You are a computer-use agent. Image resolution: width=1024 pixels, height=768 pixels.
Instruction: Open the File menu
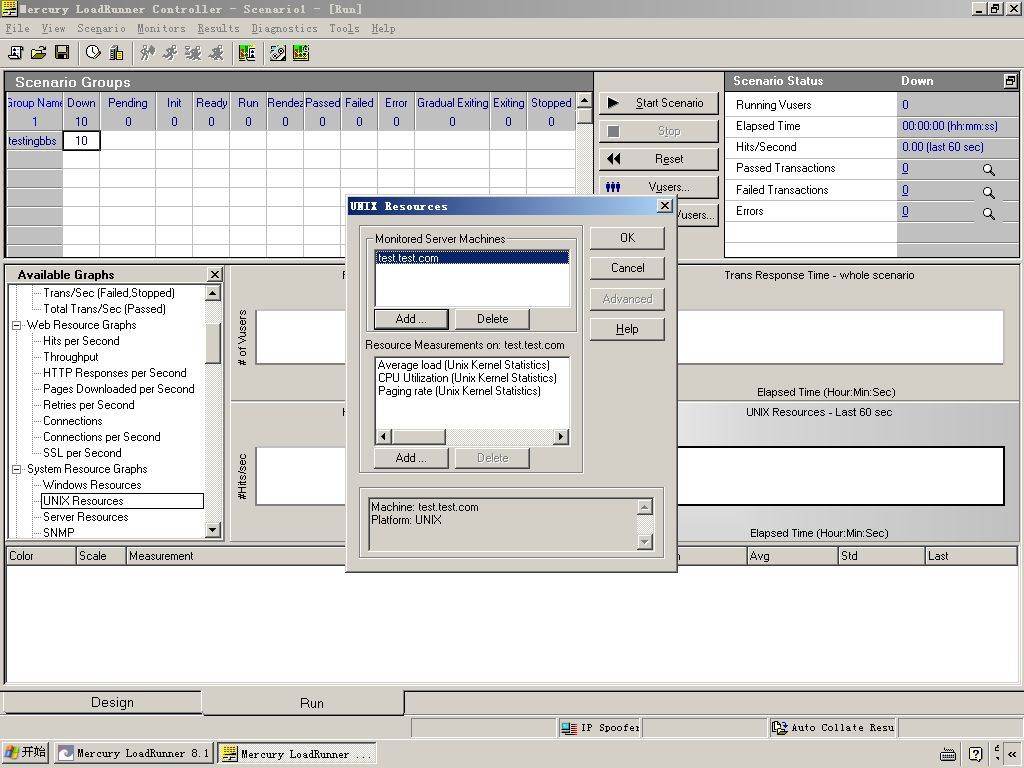pos(18,29)
